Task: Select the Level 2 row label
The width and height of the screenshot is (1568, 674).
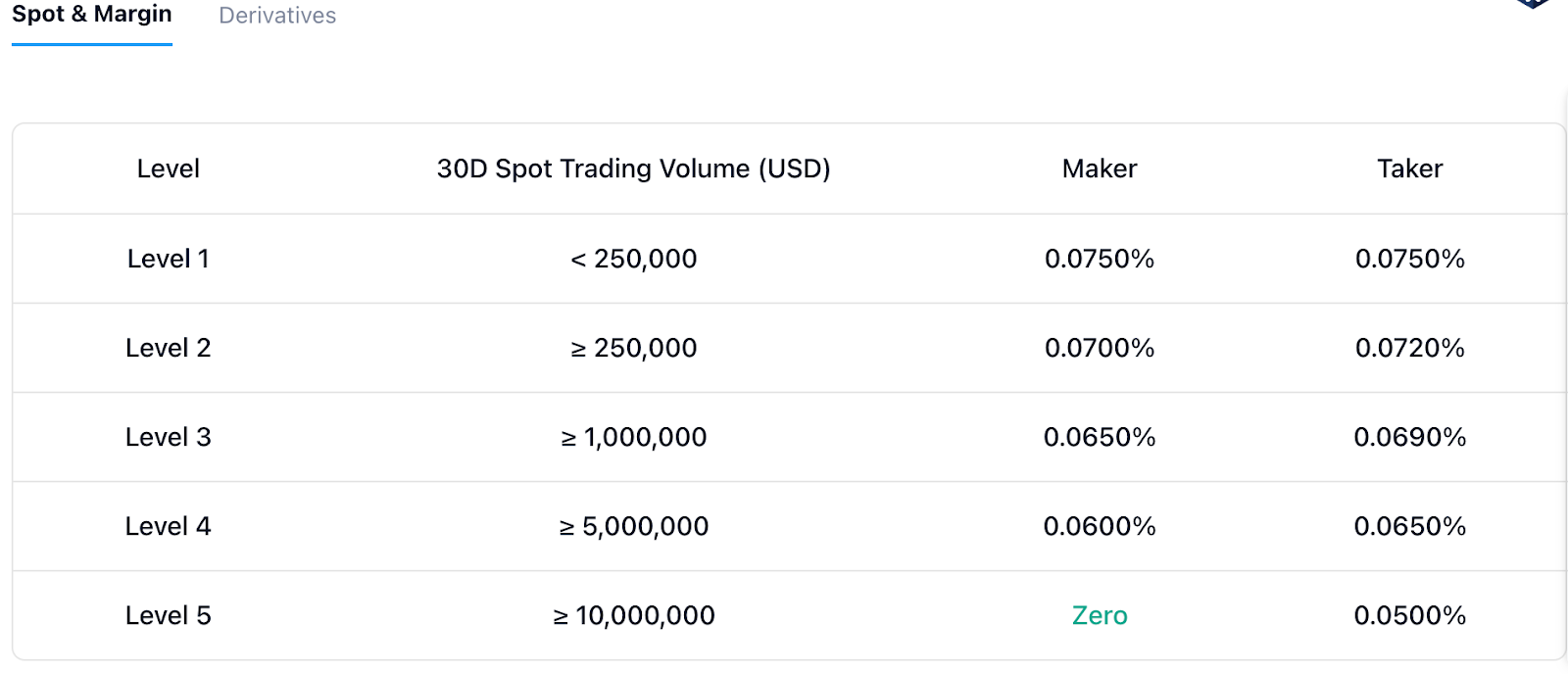Action: click(x=168, y=348)
